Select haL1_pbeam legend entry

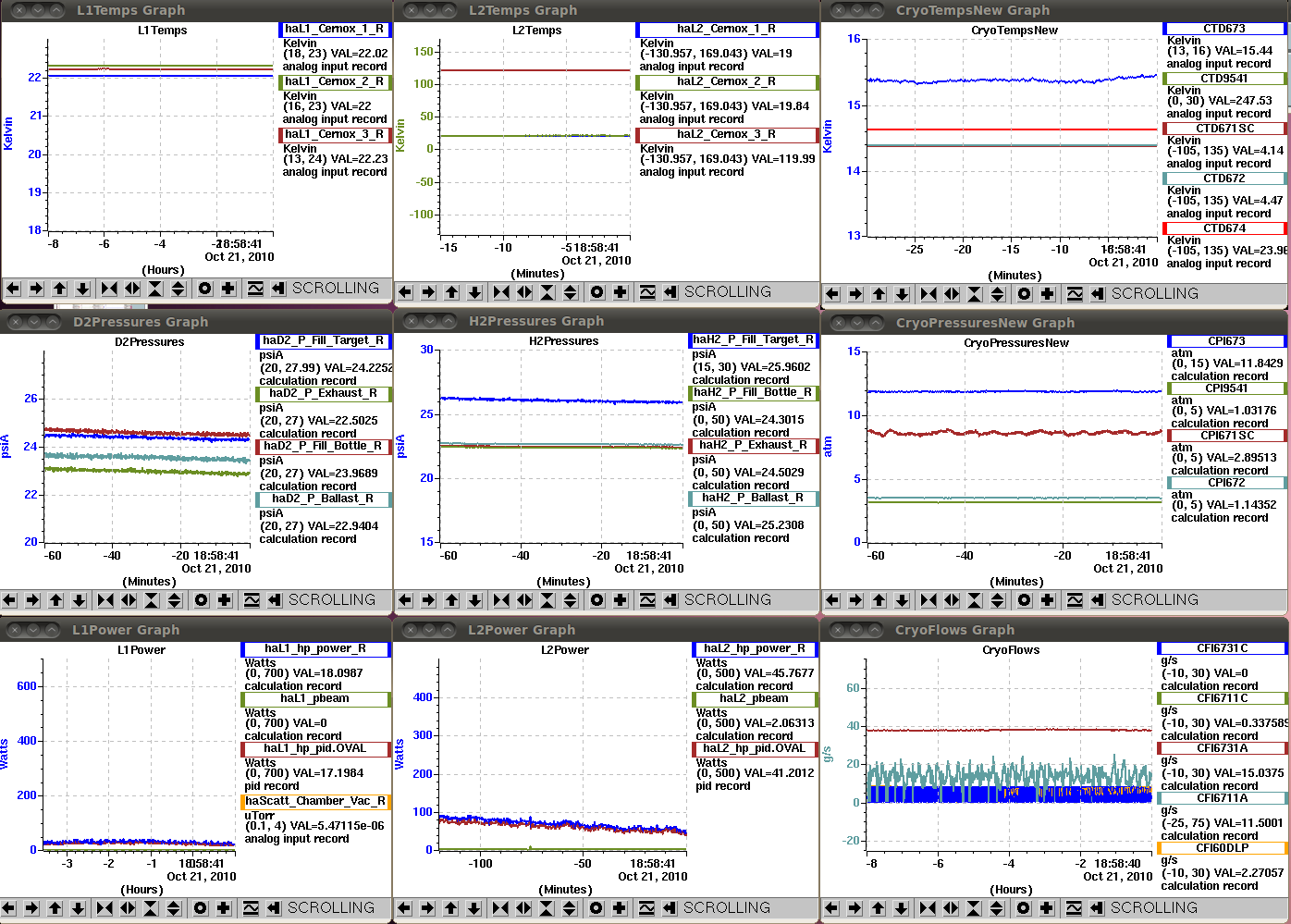click(x=315, y=699)
